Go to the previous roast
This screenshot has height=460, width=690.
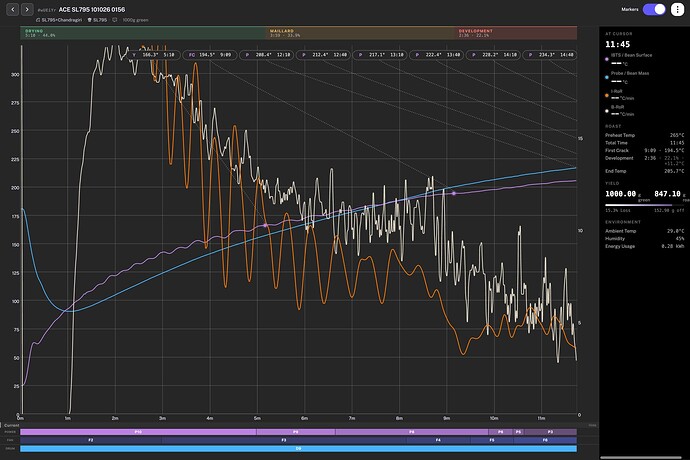pyautogui.click(x=12, y=9)
